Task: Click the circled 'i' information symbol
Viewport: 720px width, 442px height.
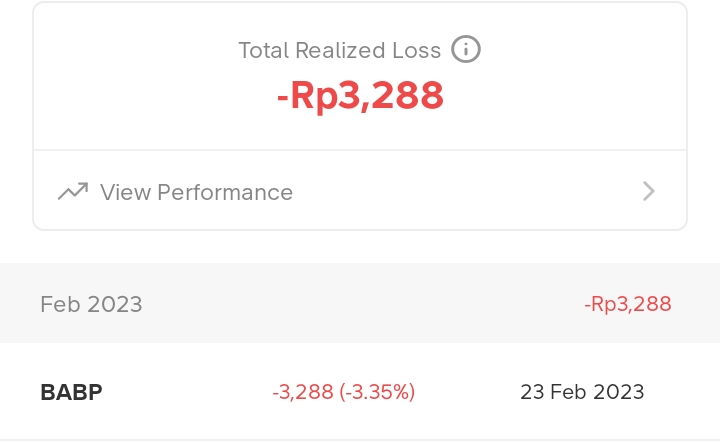Action: point(466,49)
